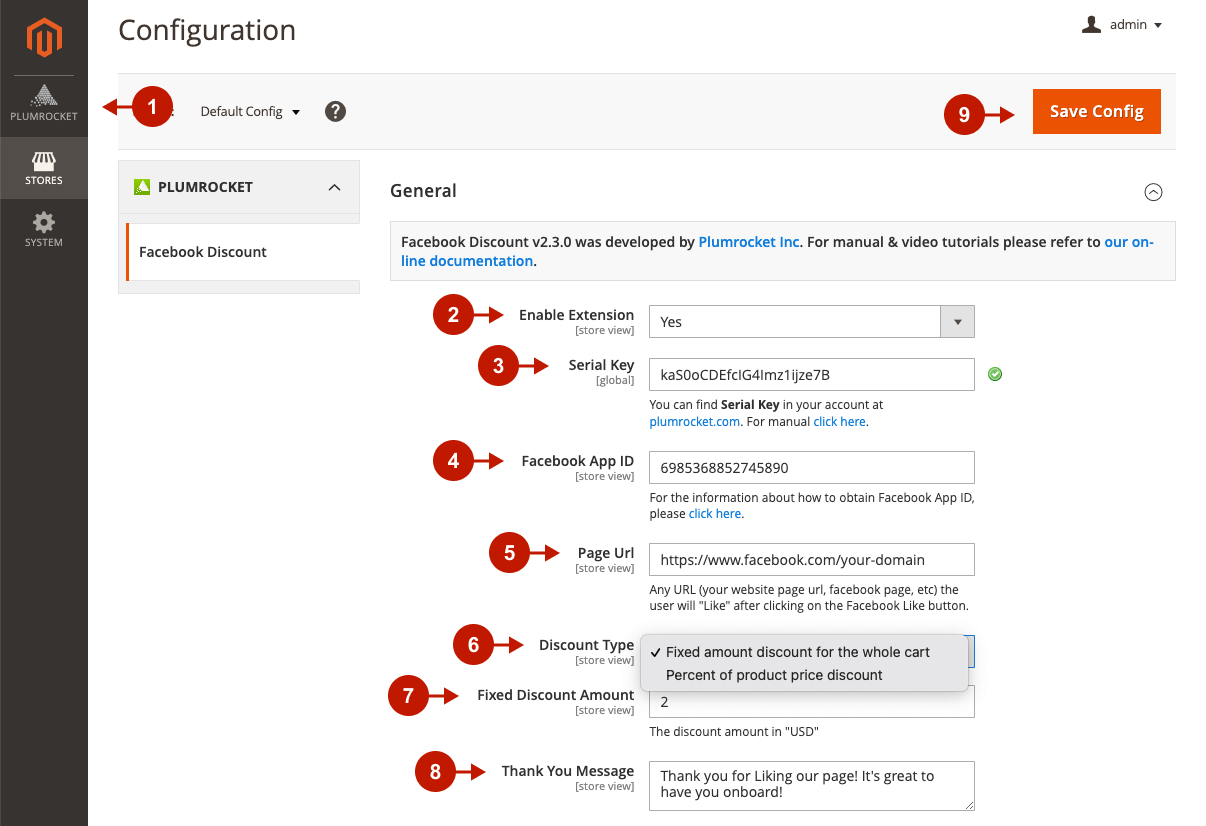Click the Save Config button
The width and height of the screenshot is (1206, 826).
tap(1096, 111)
